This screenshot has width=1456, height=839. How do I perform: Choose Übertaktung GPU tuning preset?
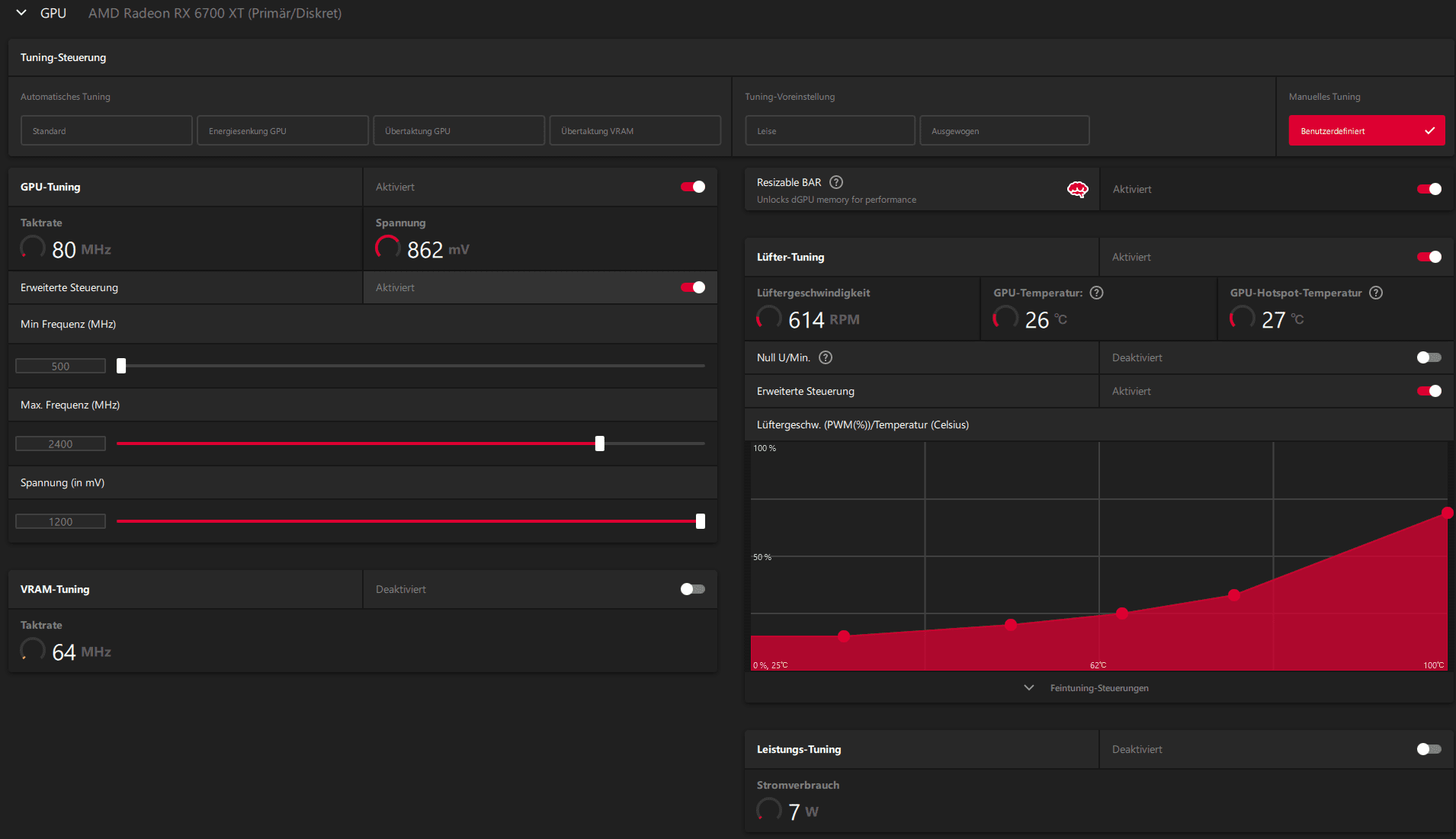(459, 131)
